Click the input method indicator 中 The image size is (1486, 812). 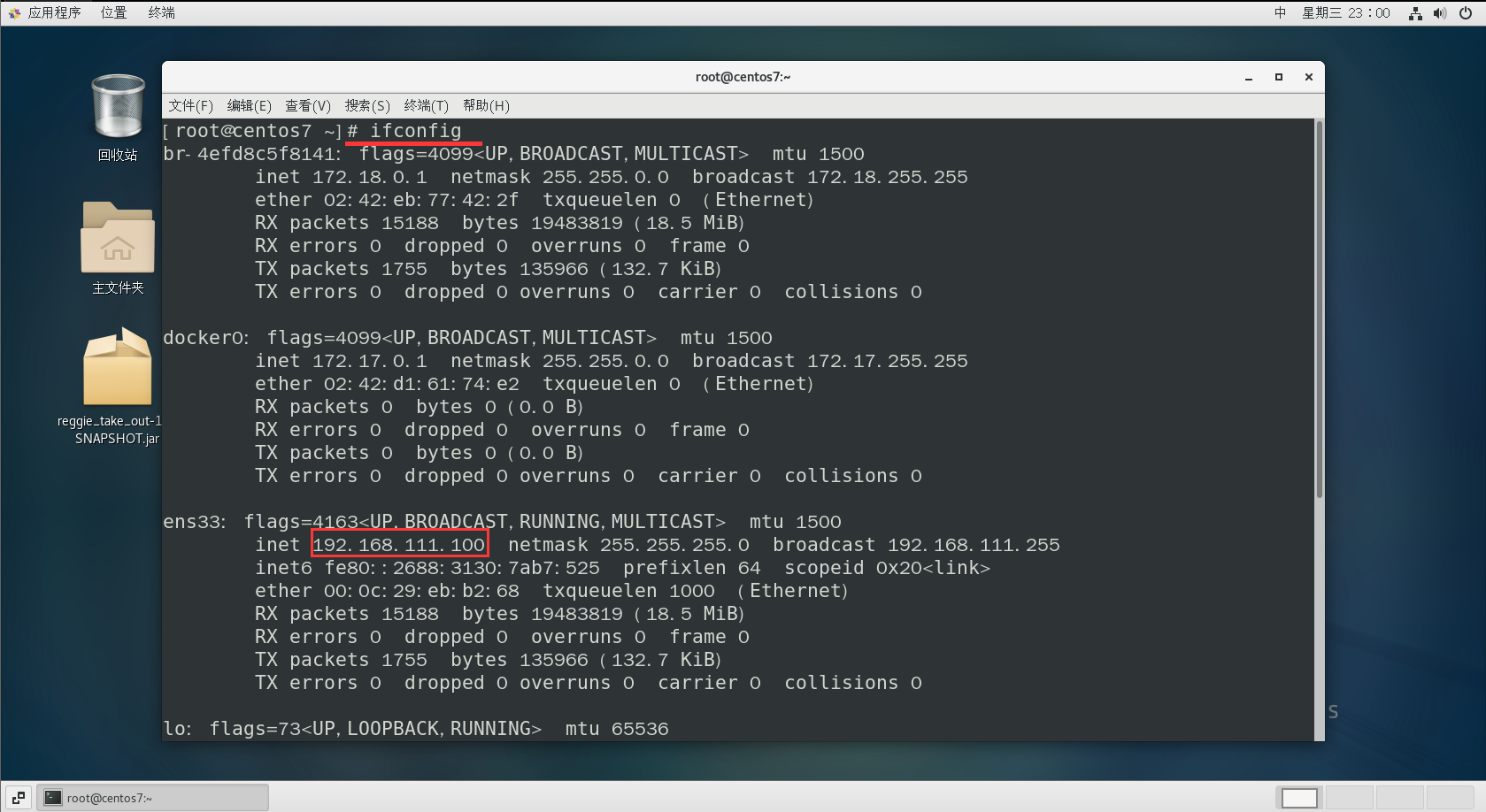(1280, 13)
